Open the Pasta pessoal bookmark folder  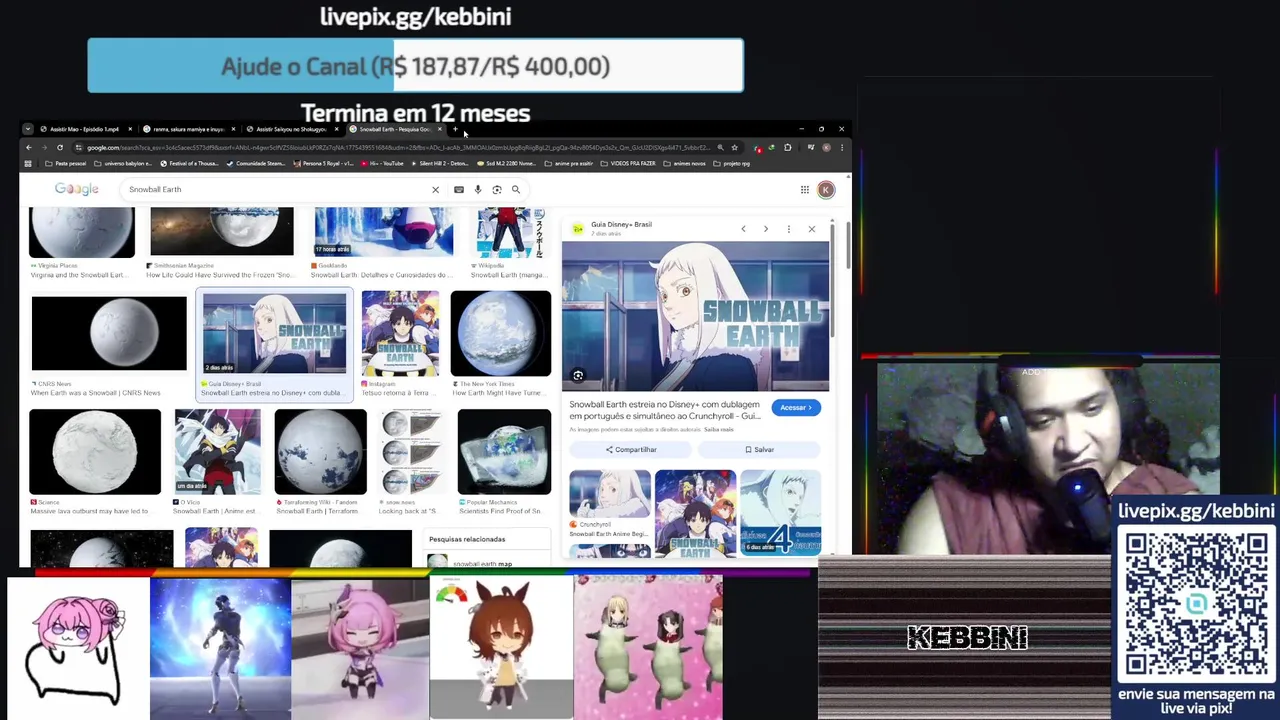tap(66, 163)
